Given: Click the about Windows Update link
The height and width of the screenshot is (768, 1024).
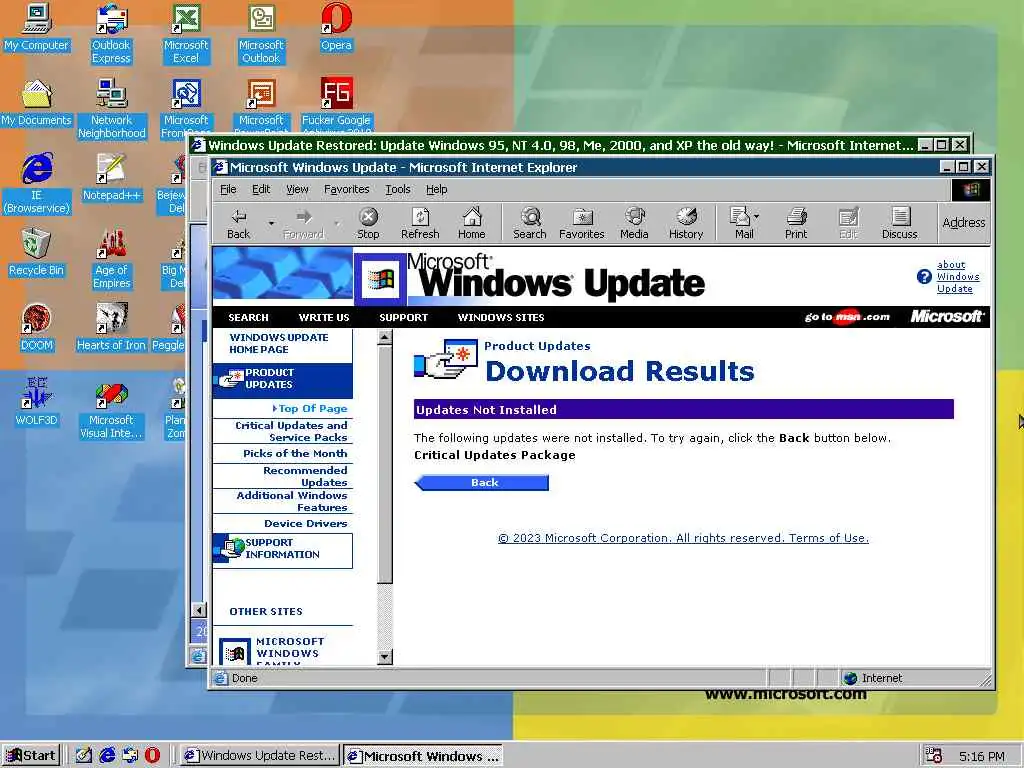Looking at the screenshot, I should click(x=957, y=277).
